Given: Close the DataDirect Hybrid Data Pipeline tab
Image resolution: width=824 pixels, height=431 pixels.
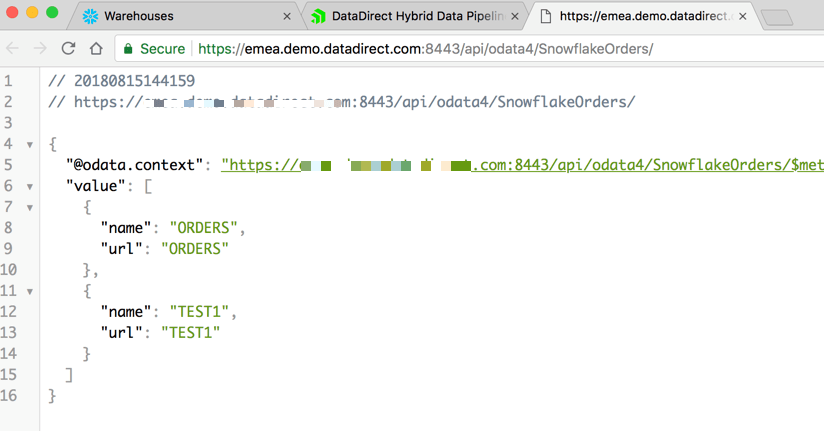Looking at the screenshot, I should 515,16.
